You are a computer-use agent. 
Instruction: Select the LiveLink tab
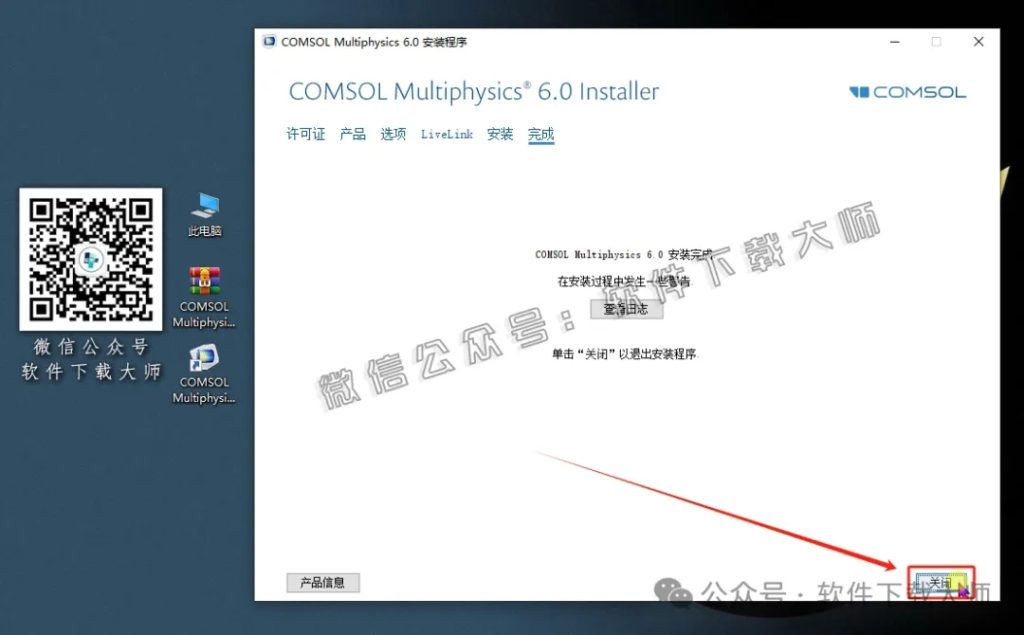(446, 134)
